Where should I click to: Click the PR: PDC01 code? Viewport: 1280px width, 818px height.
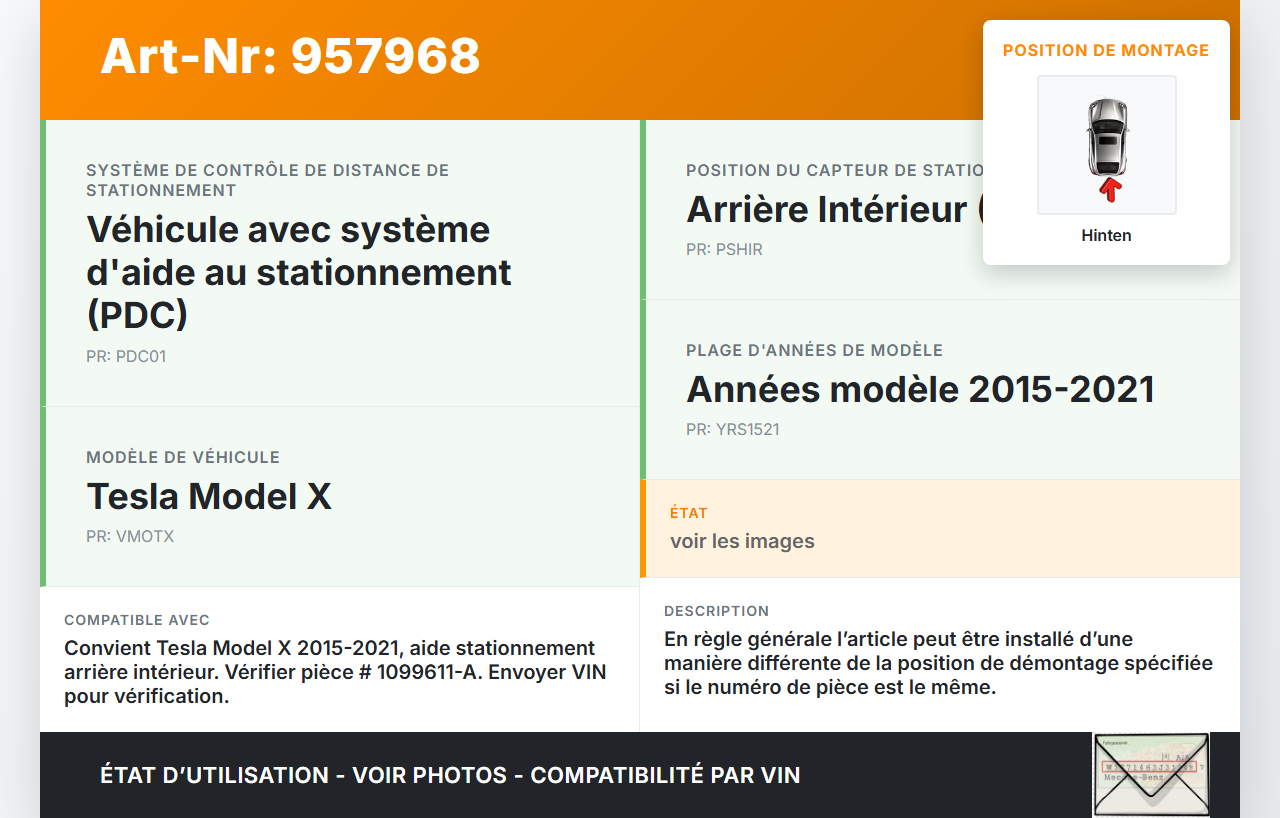click(126, 356)
